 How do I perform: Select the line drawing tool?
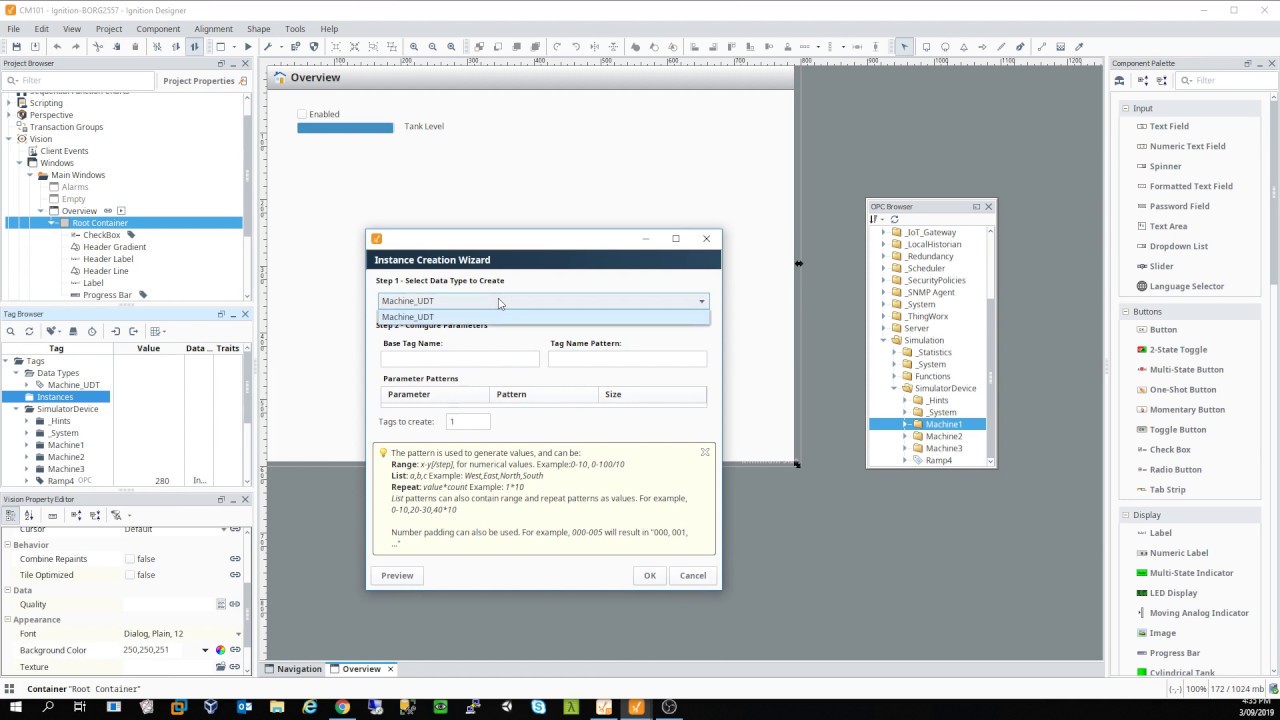pos(1041,46)
